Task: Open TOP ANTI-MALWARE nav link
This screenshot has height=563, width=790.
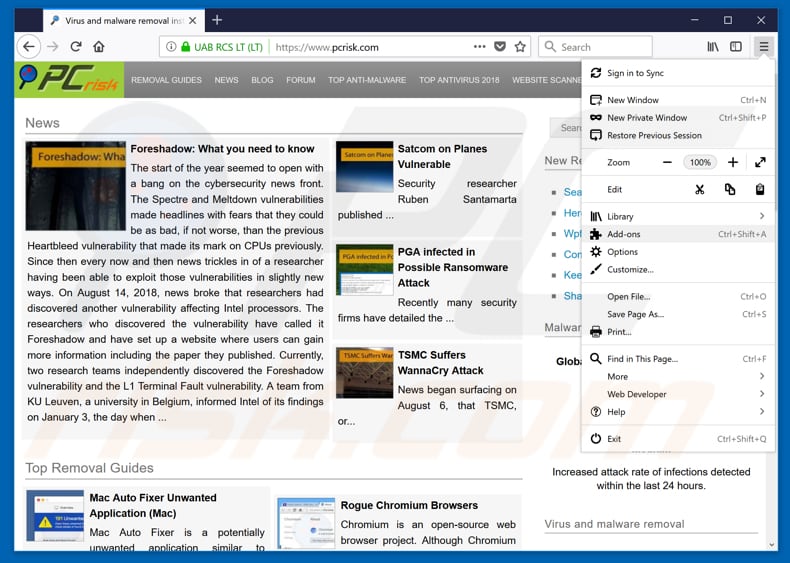Action: tap(367, 80)
